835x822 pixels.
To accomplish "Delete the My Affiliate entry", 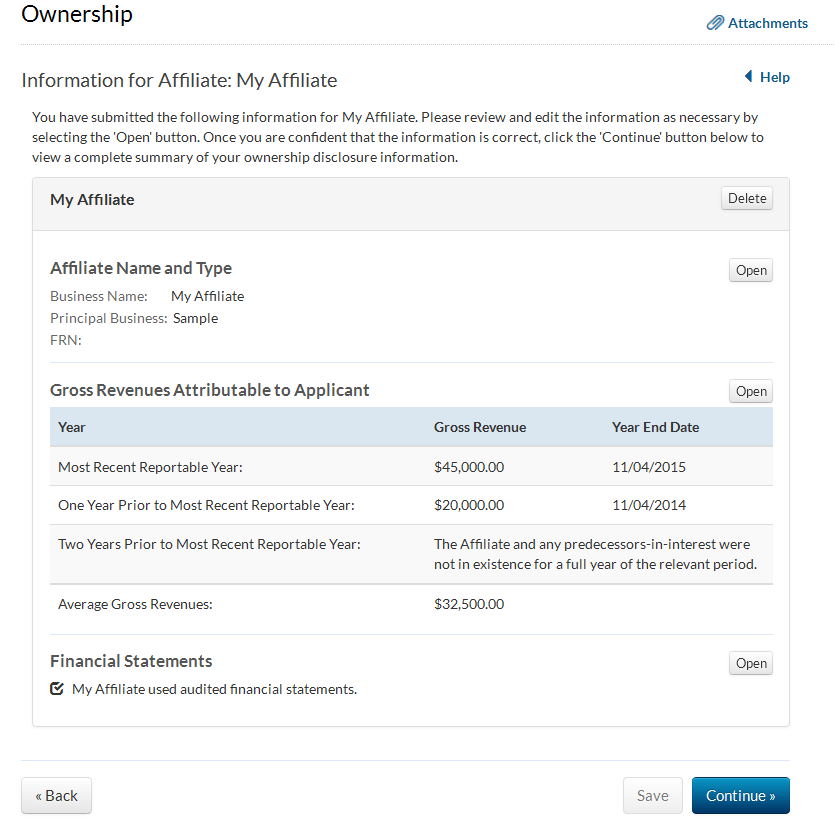I will [x=747, y=198].
